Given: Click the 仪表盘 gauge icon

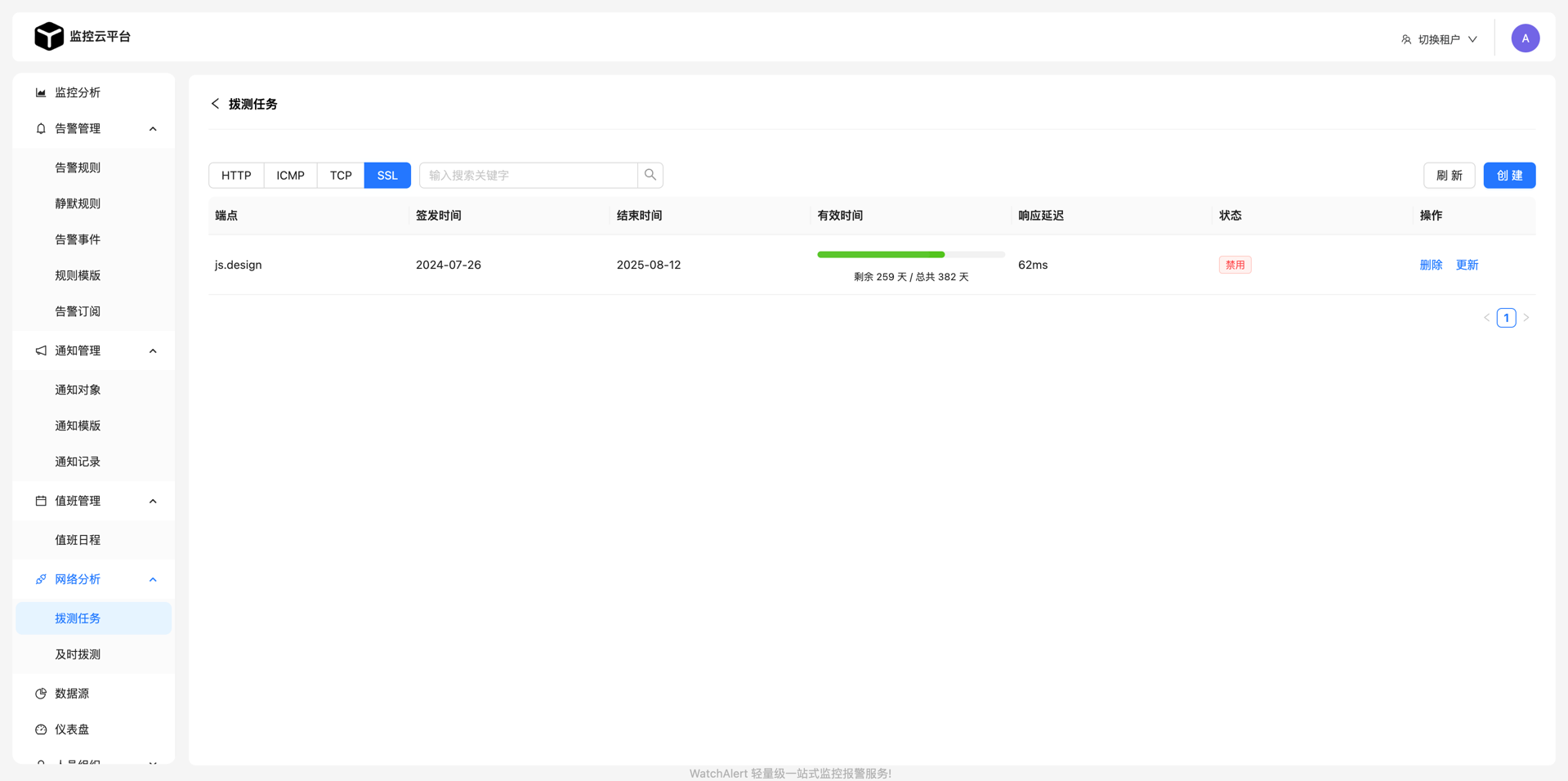Looking at the screenshot, I should pyautogui.click(x=41, y=730).
